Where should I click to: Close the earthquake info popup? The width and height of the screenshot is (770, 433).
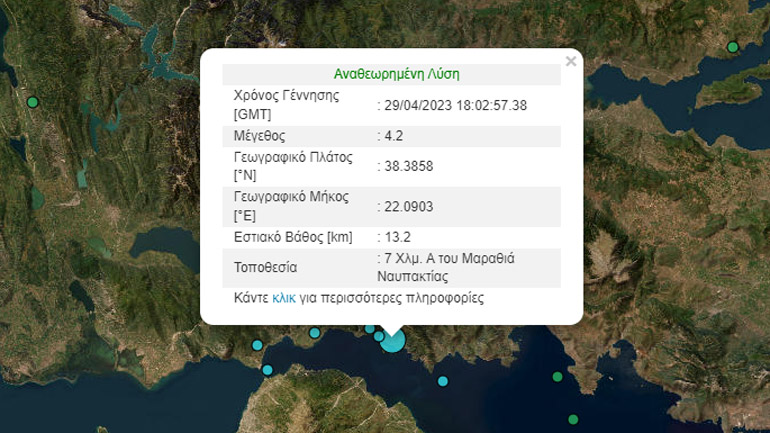[x=571, y=61]
